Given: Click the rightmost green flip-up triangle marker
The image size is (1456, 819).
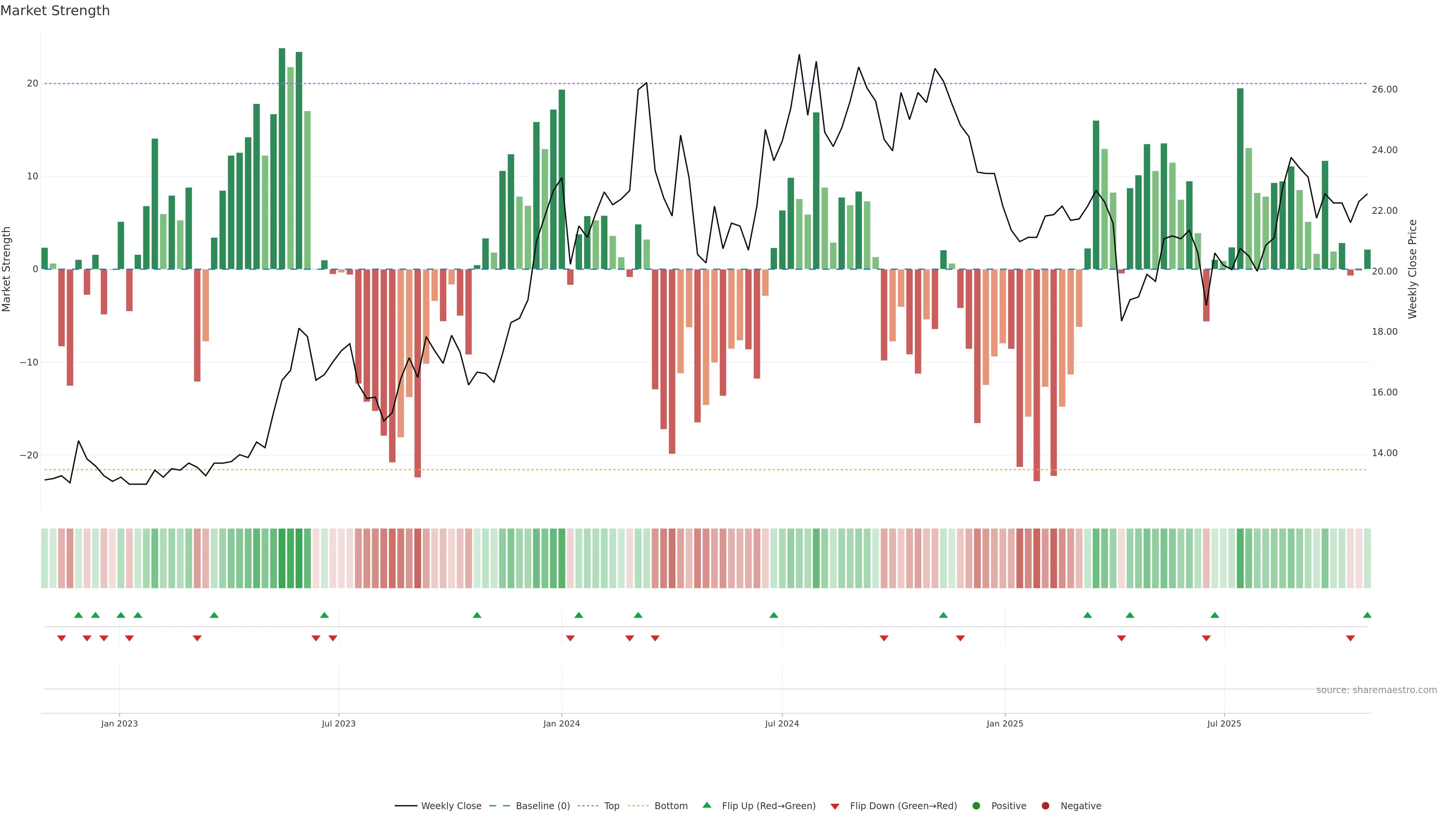Looking at the screenshot, I should click(x=1367, y=615).
